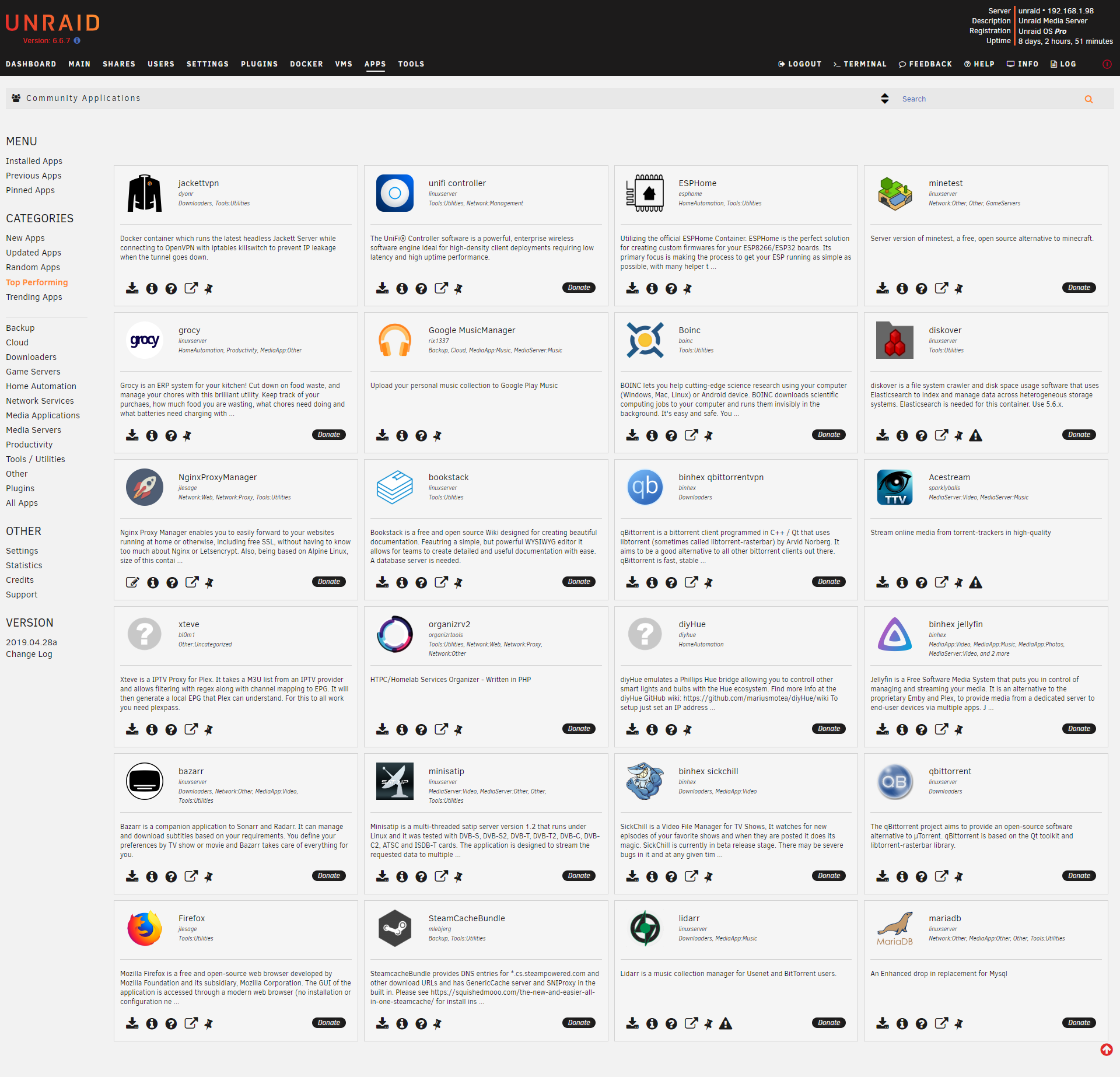Image resolution: width=1120 pixels, height=1077 pixels.
Task: Open the project page link icon for minetest
Action: (941, 288)
